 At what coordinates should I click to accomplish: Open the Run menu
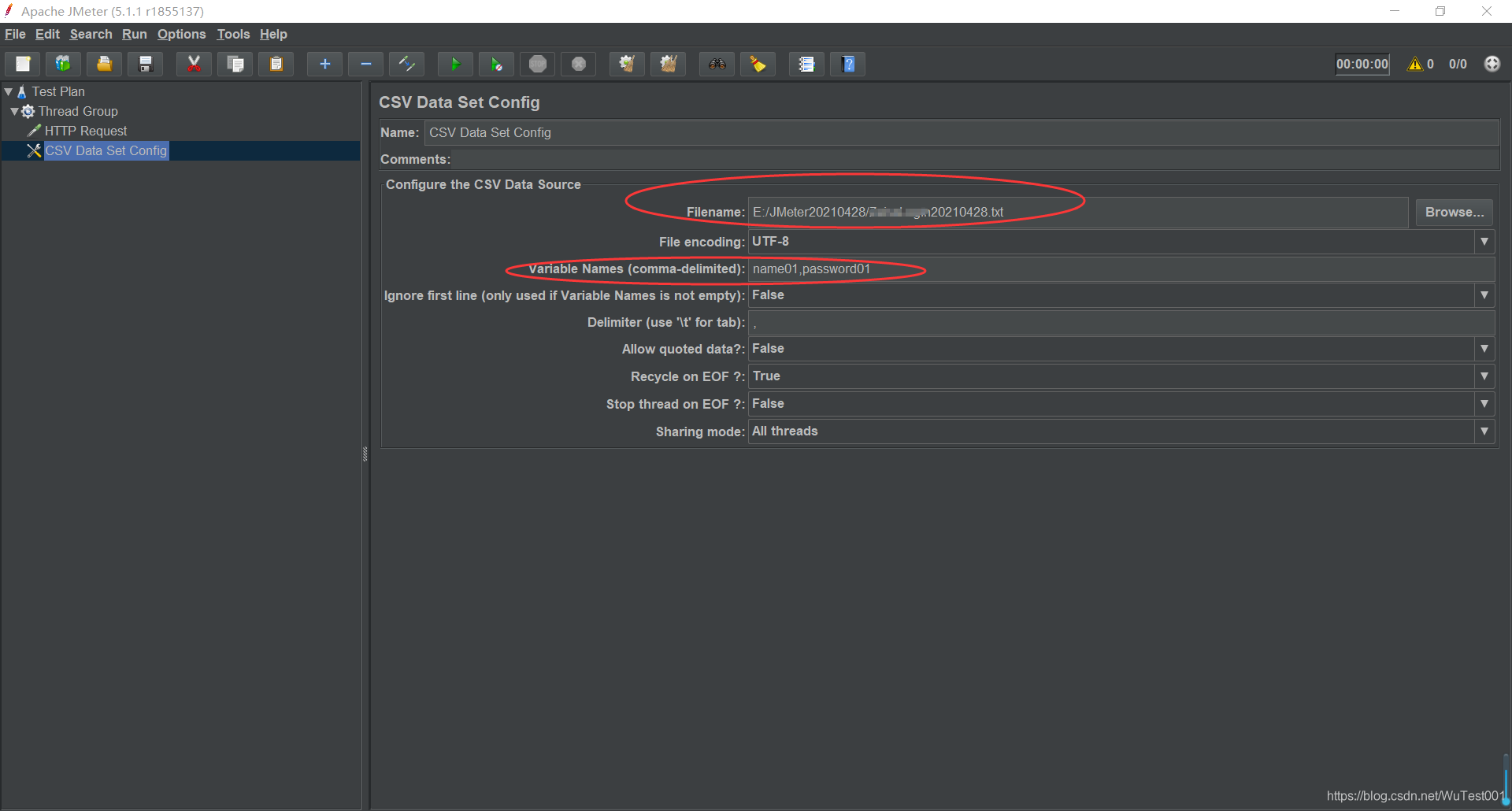pyautogui.click(x=135, y=34)
